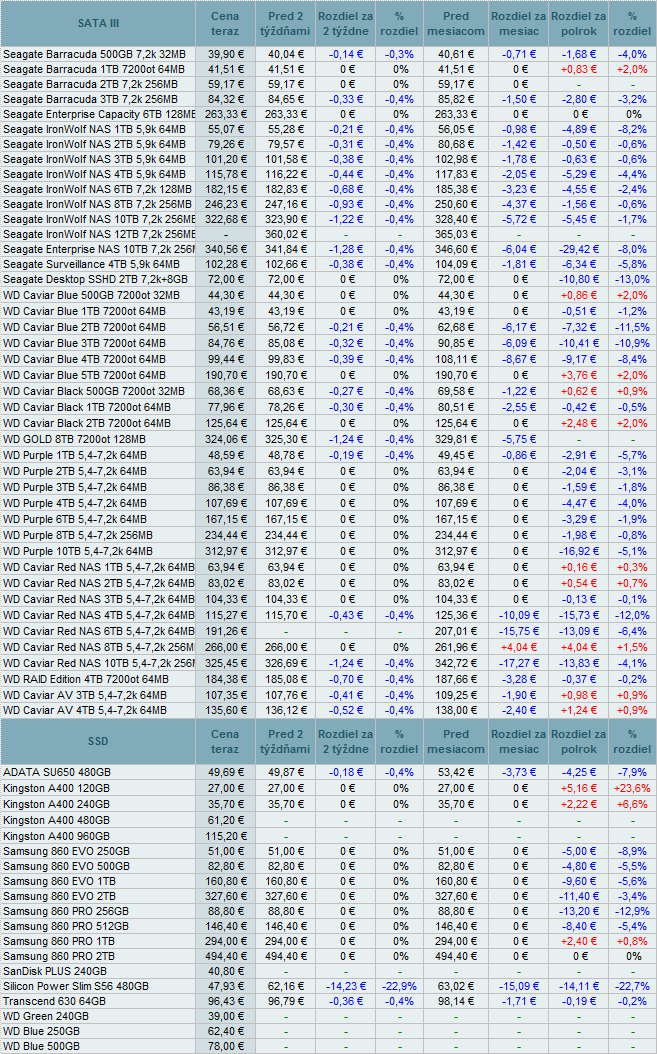This screenshot has height=1054, width=657.
Task: Select -16,92 € value in WD Purple 10TB row
Action: tap(579, 551)
